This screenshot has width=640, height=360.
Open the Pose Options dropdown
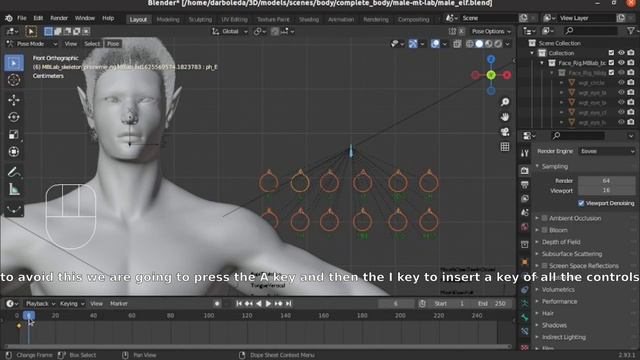[x=491, y=31]
